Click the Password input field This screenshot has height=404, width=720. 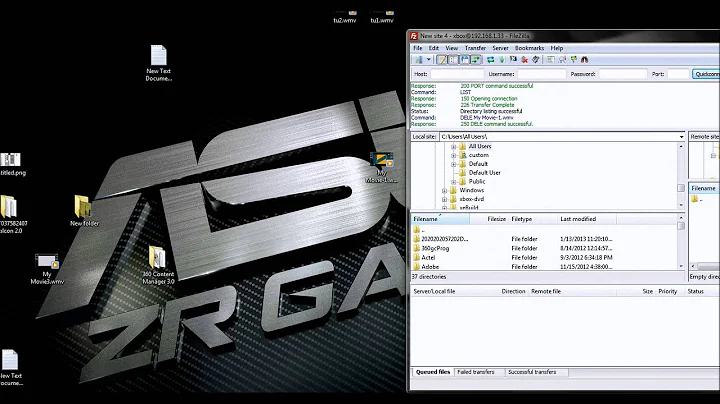[623, 74]
